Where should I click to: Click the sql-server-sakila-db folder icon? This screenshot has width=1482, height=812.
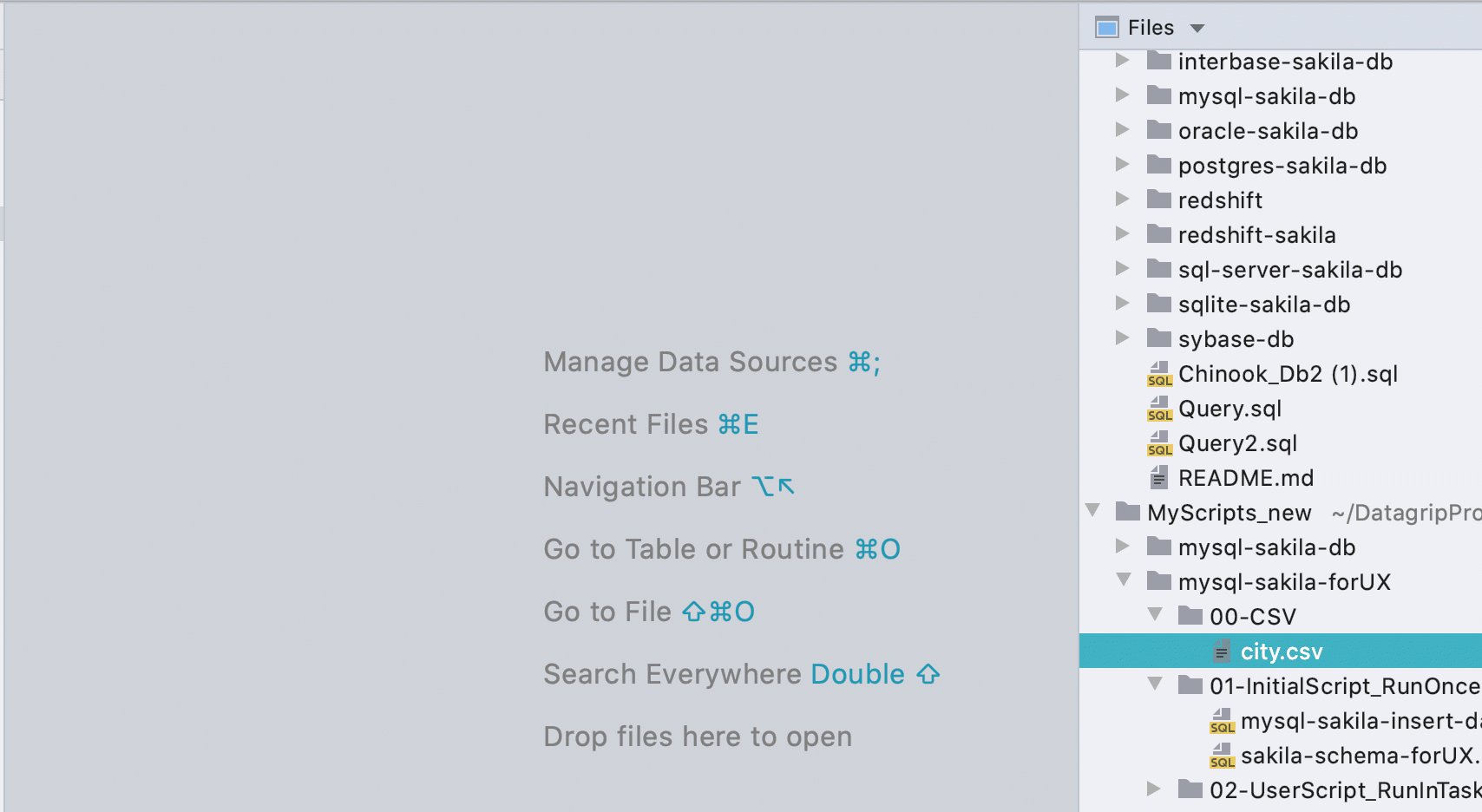(1159, 269)
